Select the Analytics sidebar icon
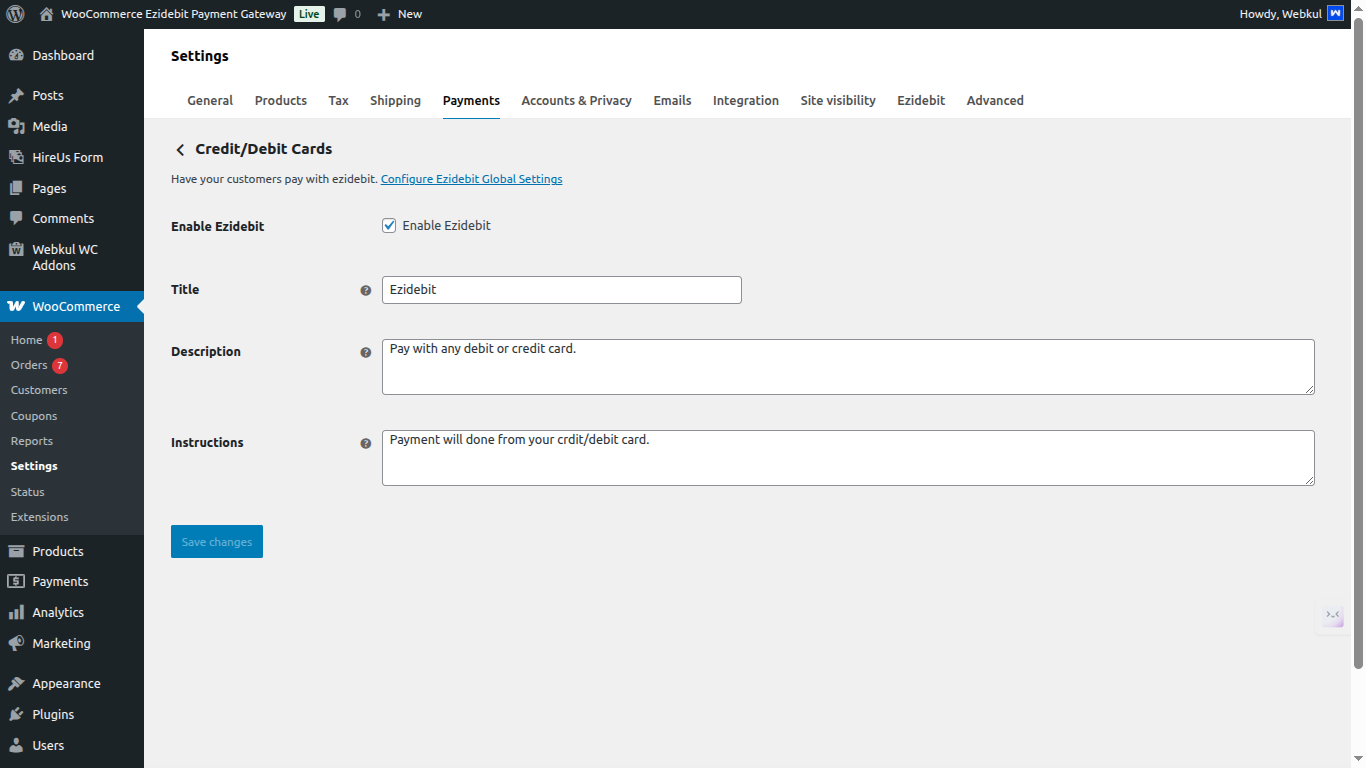The image size is (1366, 768). (x=17, y=612)
